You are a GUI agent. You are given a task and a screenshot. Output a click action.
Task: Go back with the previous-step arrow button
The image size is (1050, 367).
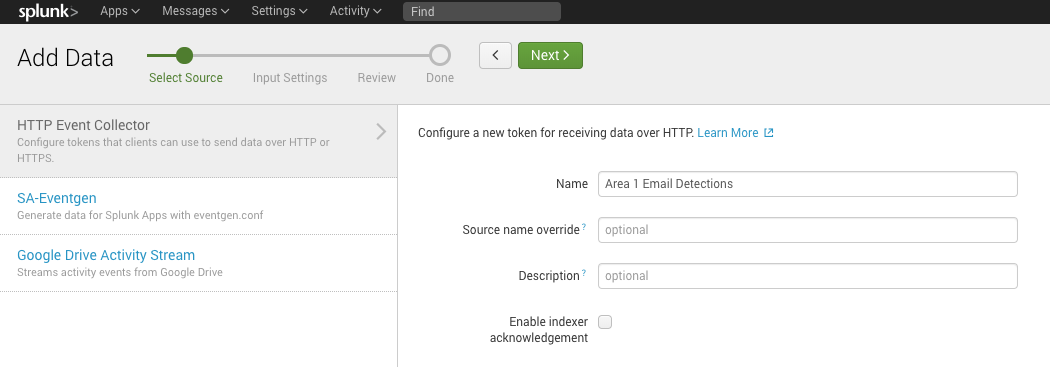tap(496, 56)
